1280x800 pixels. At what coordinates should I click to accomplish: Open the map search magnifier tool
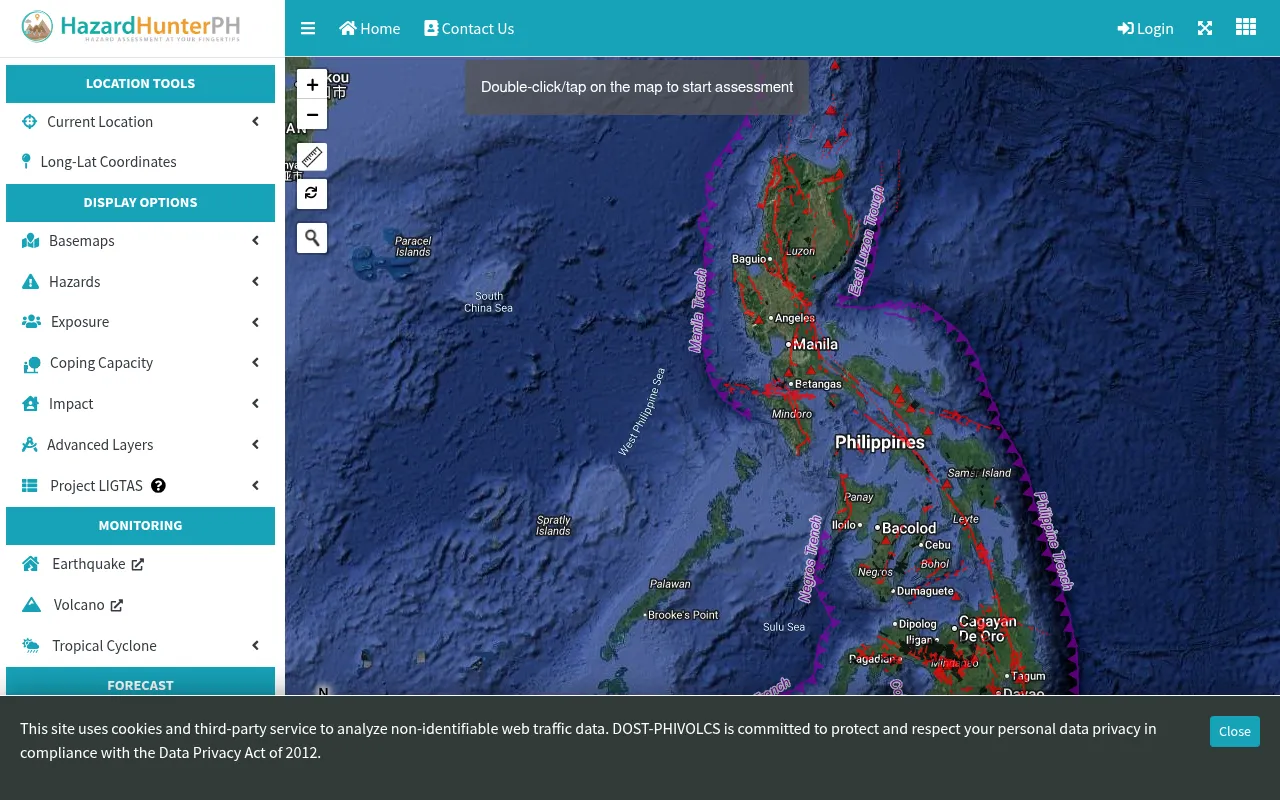pyautogui.click(x=312, y=238)
